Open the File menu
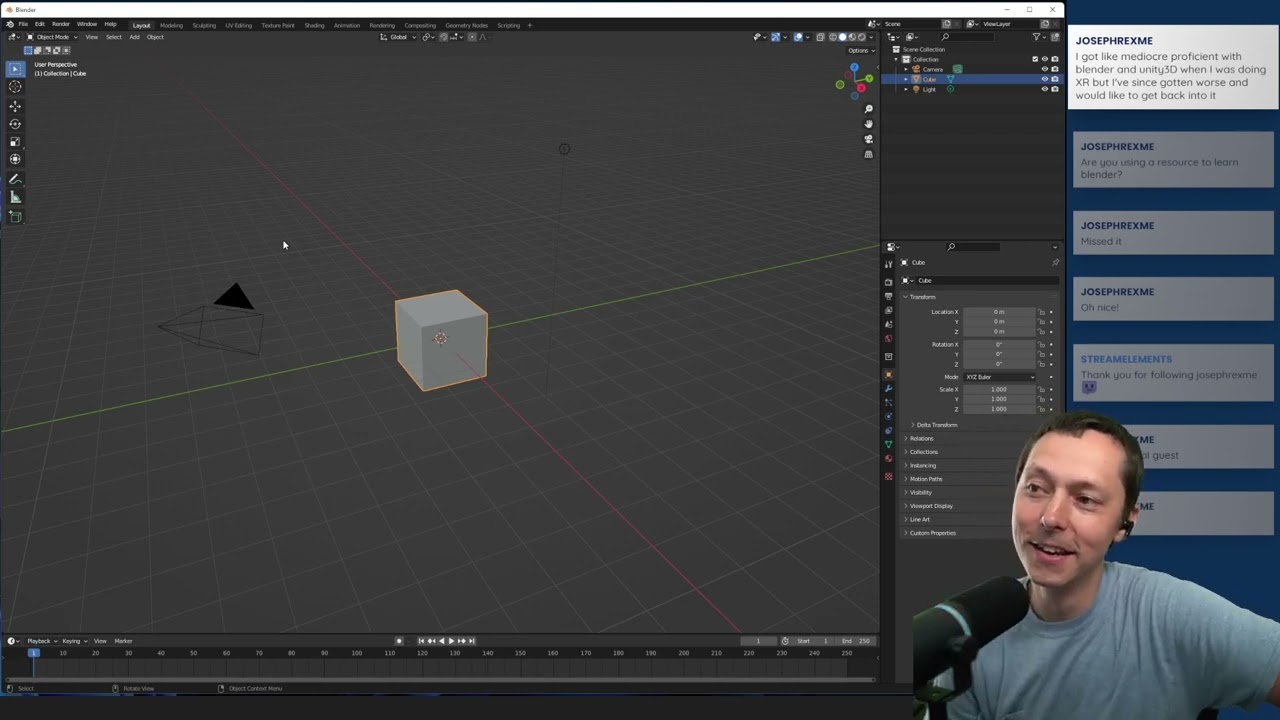The image size is (1280, 720). [23, 24]
